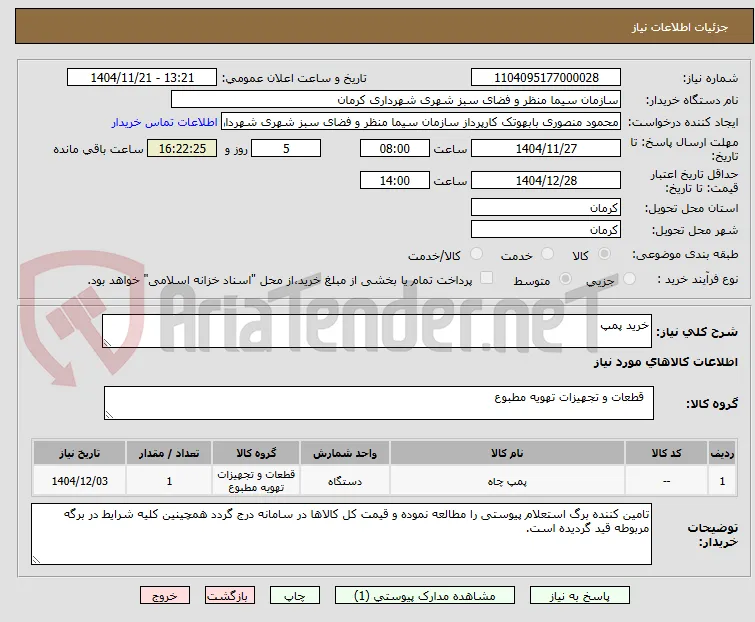The width and height of the screenshot is (755, 622).
Task: Click the ردیف column header
Action: click(x=722, y=453)
